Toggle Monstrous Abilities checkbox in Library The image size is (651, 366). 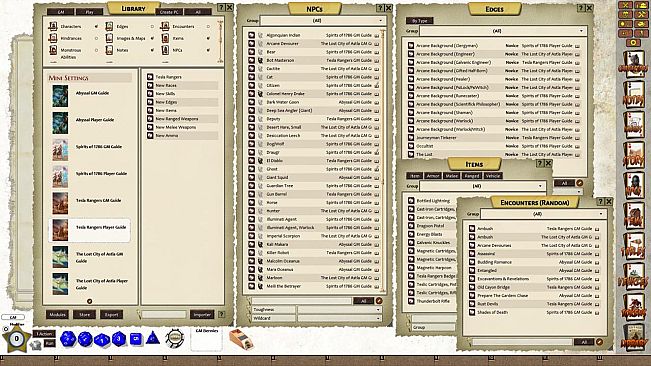[96, 50]
